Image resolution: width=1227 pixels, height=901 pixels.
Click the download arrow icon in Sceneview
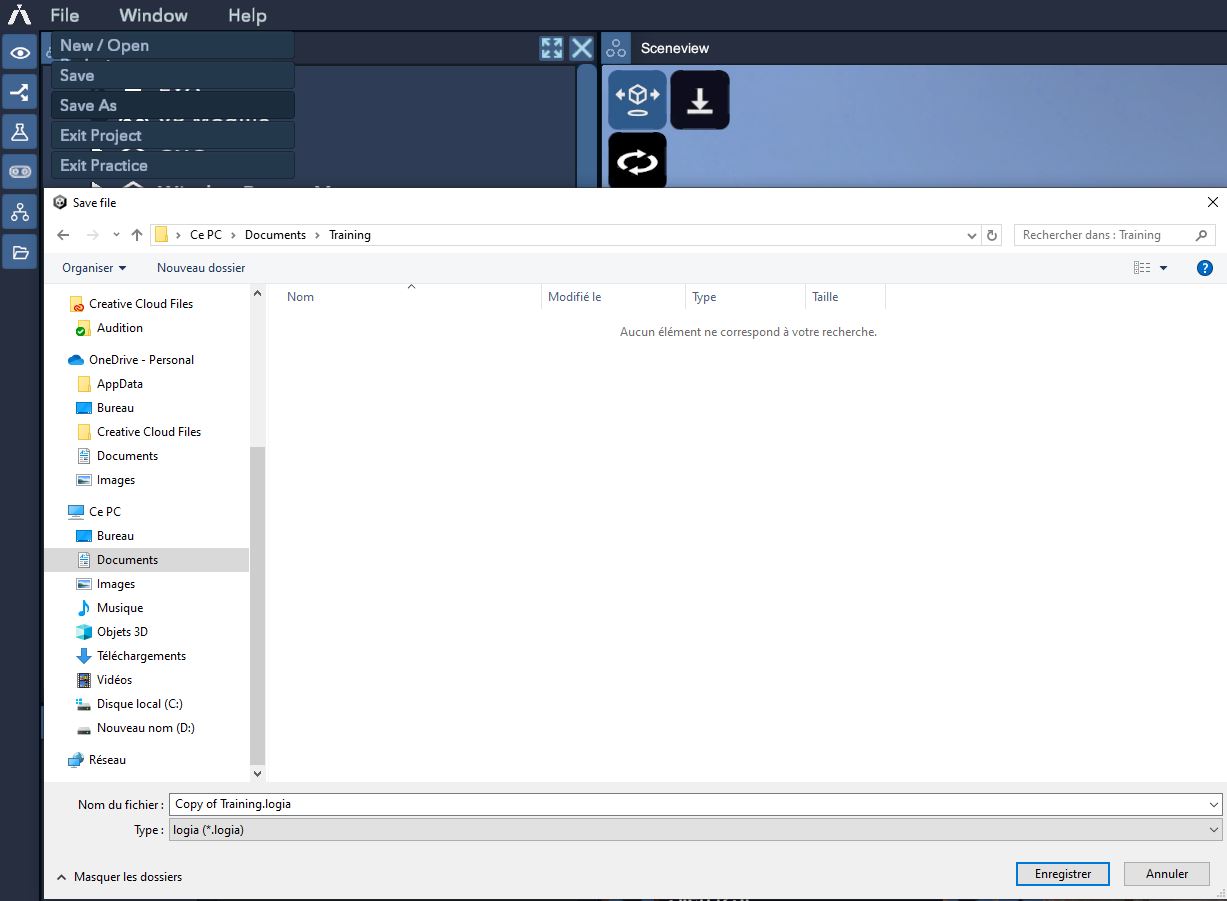tap(700, 100)
